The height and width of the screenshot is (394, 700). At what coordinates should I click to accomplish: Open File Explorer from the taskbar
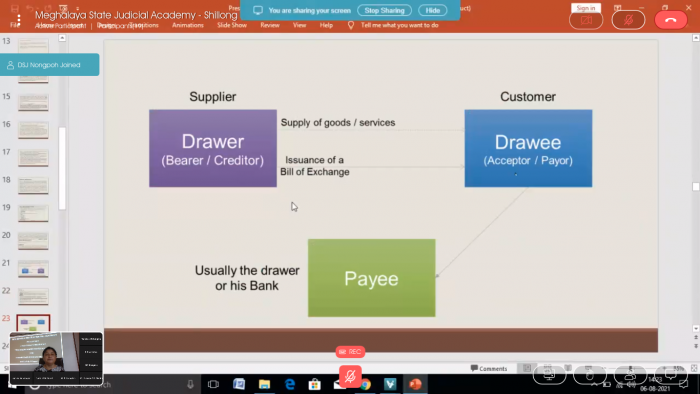[264, 384]
